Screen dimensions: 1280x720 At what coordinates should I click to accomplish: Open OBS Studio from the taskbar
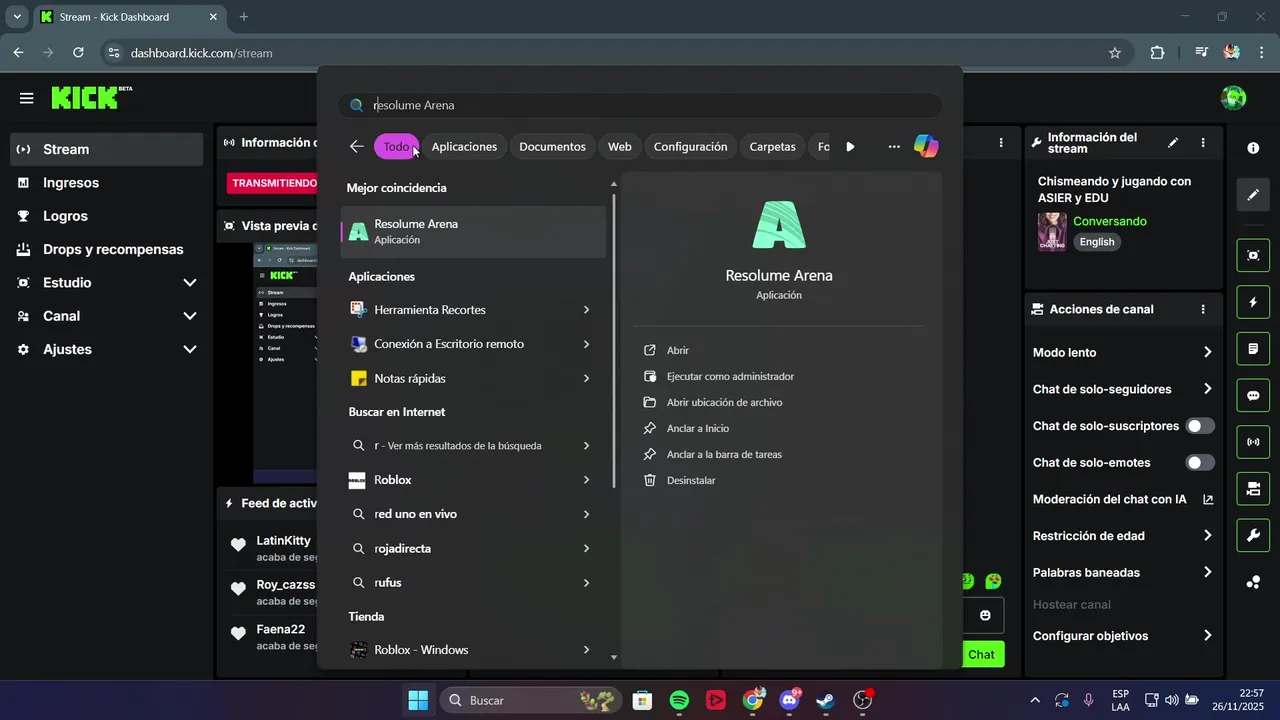[863, 700]
